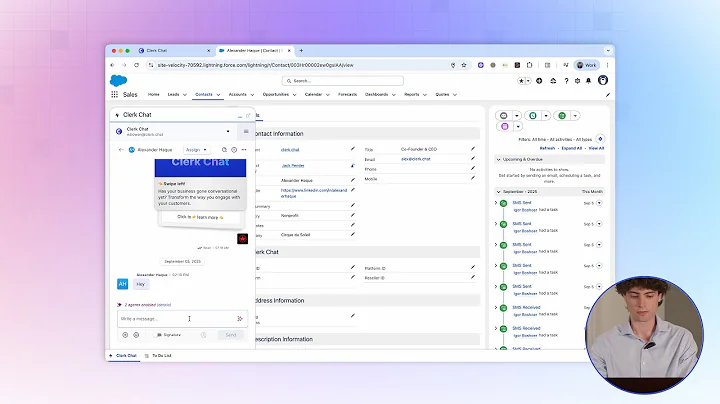Screen dimensions: 720x404
Task: Open the LinkedIn profile URL link
Action: pyautogui.click(x=314, y=193)
